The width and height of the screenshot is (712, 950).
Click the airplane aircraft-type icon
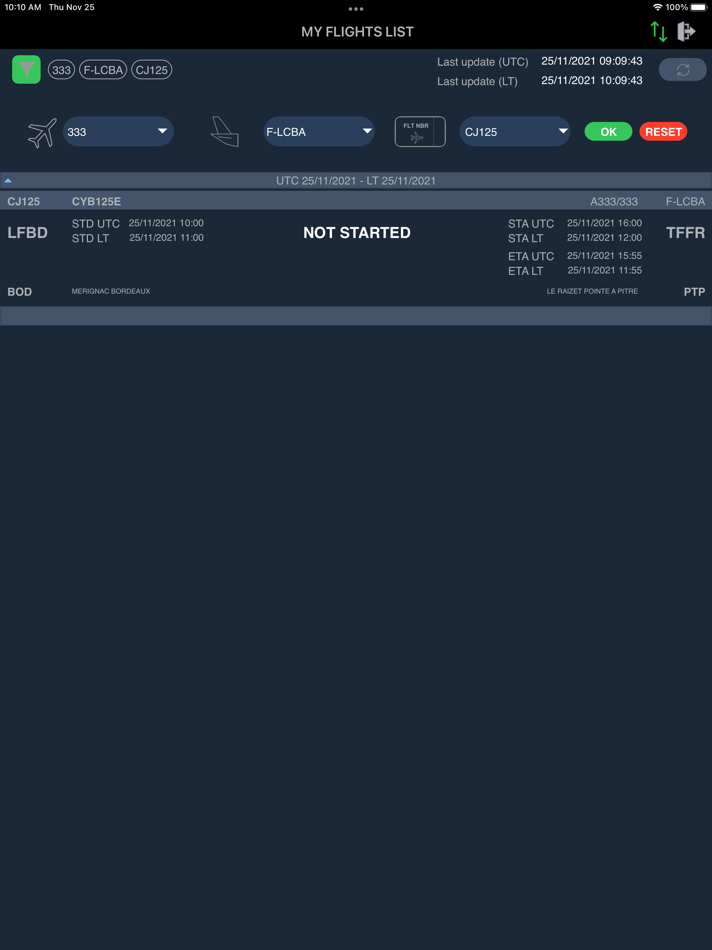(42, 132)
